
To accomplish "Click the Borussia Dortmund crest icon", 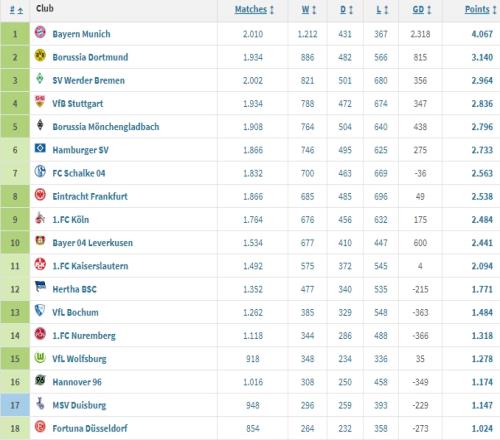I will (x=40, y=55).
